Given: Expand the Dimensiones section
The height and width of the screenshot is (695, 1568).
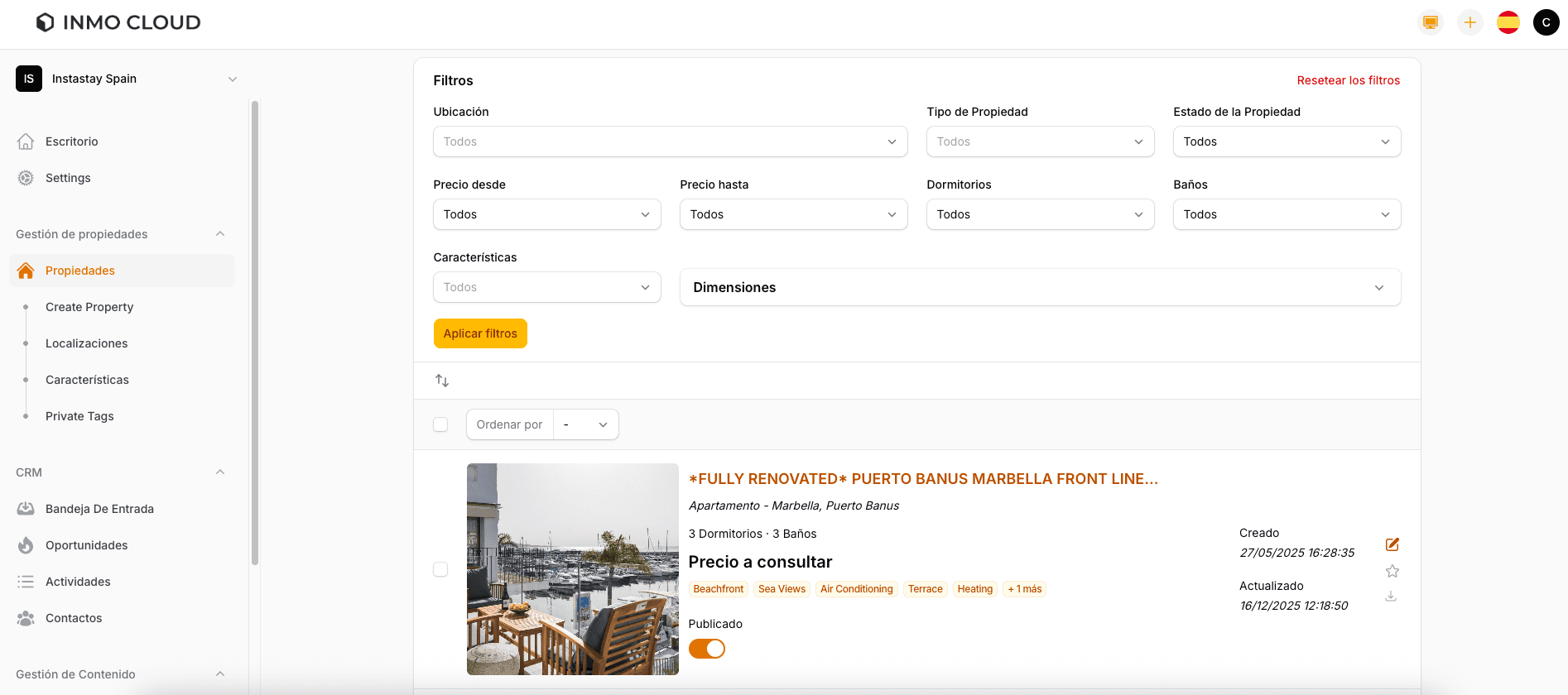Looking at the screenshot, I should [x=1039, y=287].
